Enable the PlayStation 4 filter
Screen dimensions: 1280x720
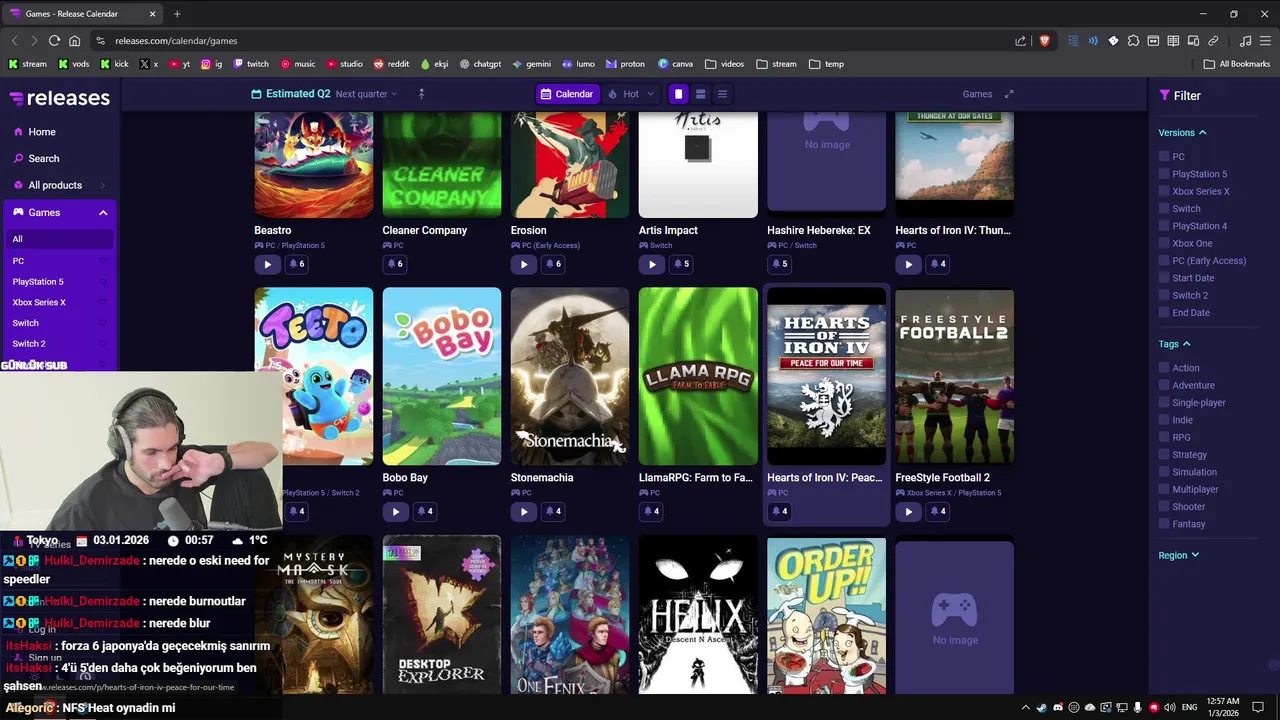(1164, 226)
